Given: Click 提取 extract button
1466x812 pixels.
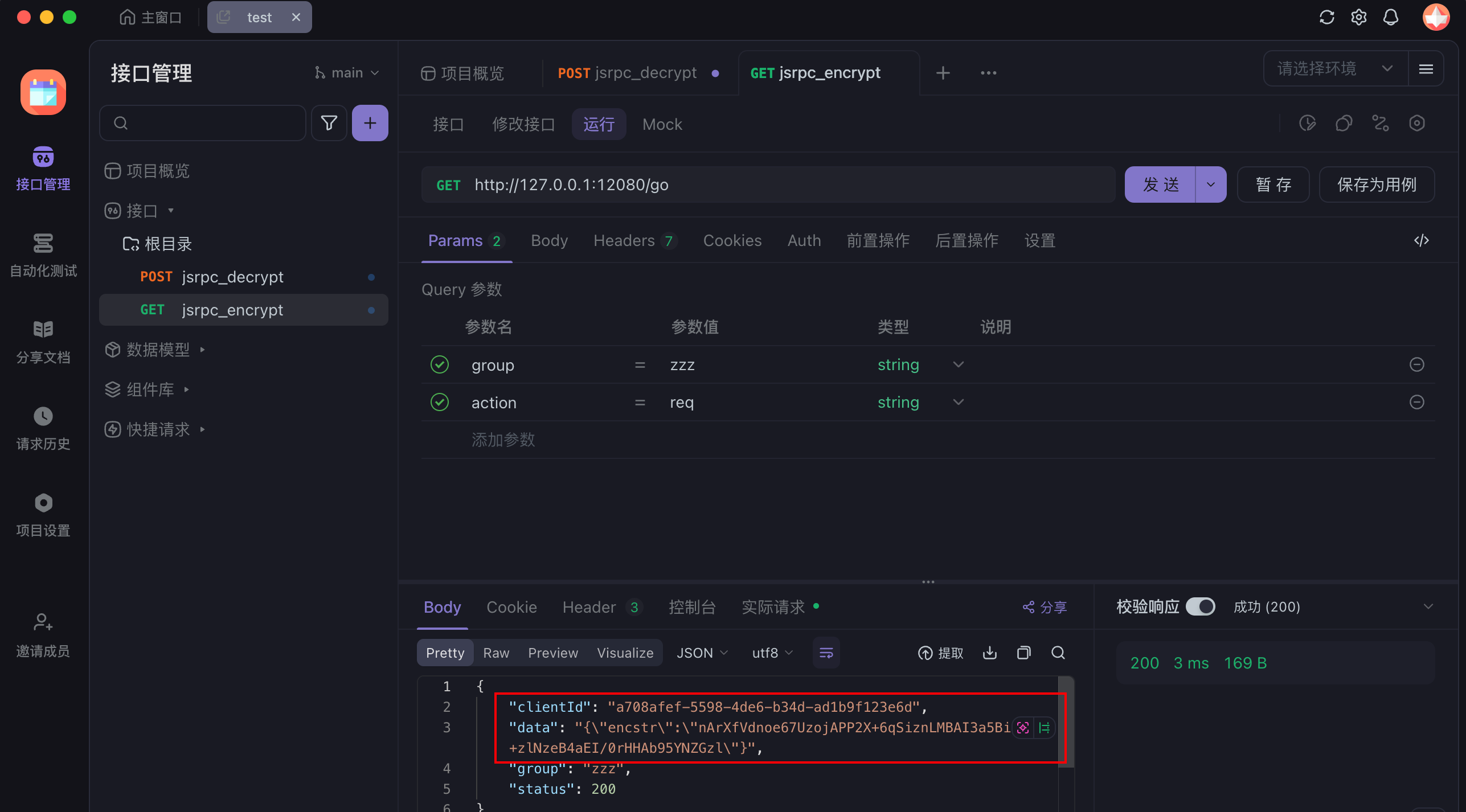Looking at the screenshot, I should (x=941, y=653).
